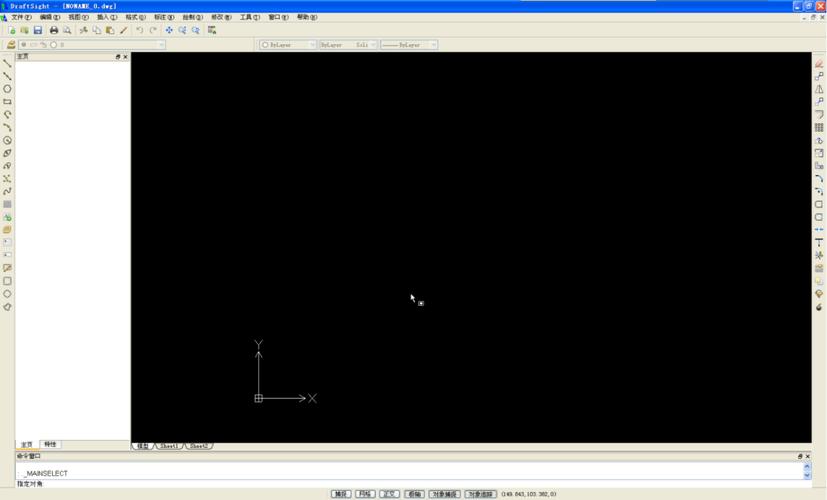The image size is (827, 500).
Task: Open the ByLayer Soli line style dropdown
Action: (348, 45)
